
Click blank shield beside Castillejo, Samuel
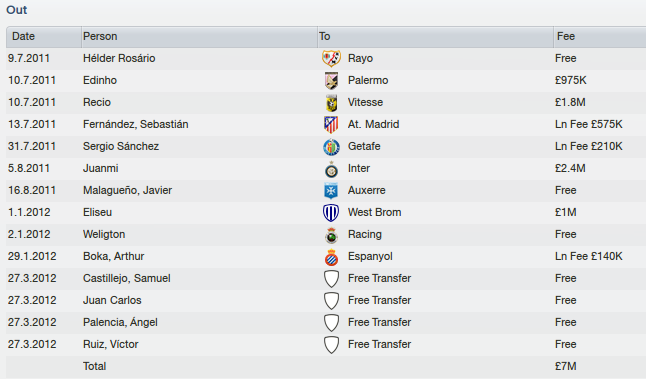[x=331, y=279]
